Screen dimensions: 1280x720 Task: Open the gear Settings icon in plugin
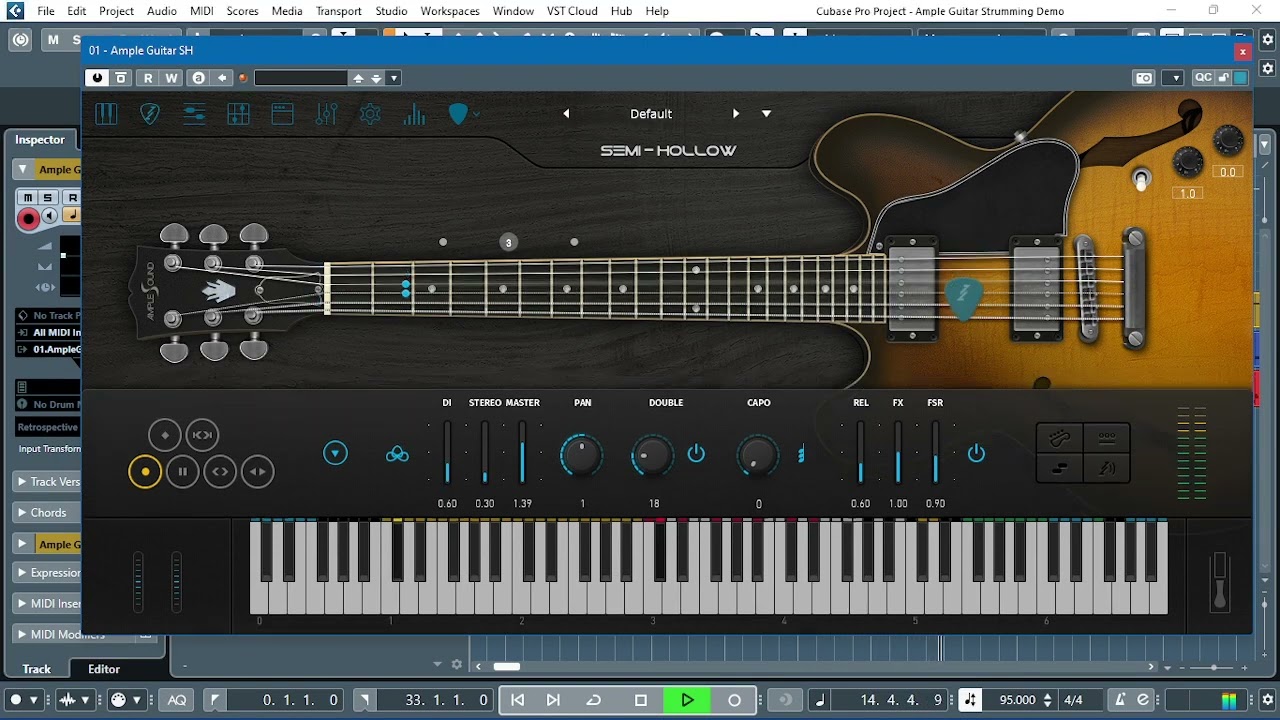point(370,114)
